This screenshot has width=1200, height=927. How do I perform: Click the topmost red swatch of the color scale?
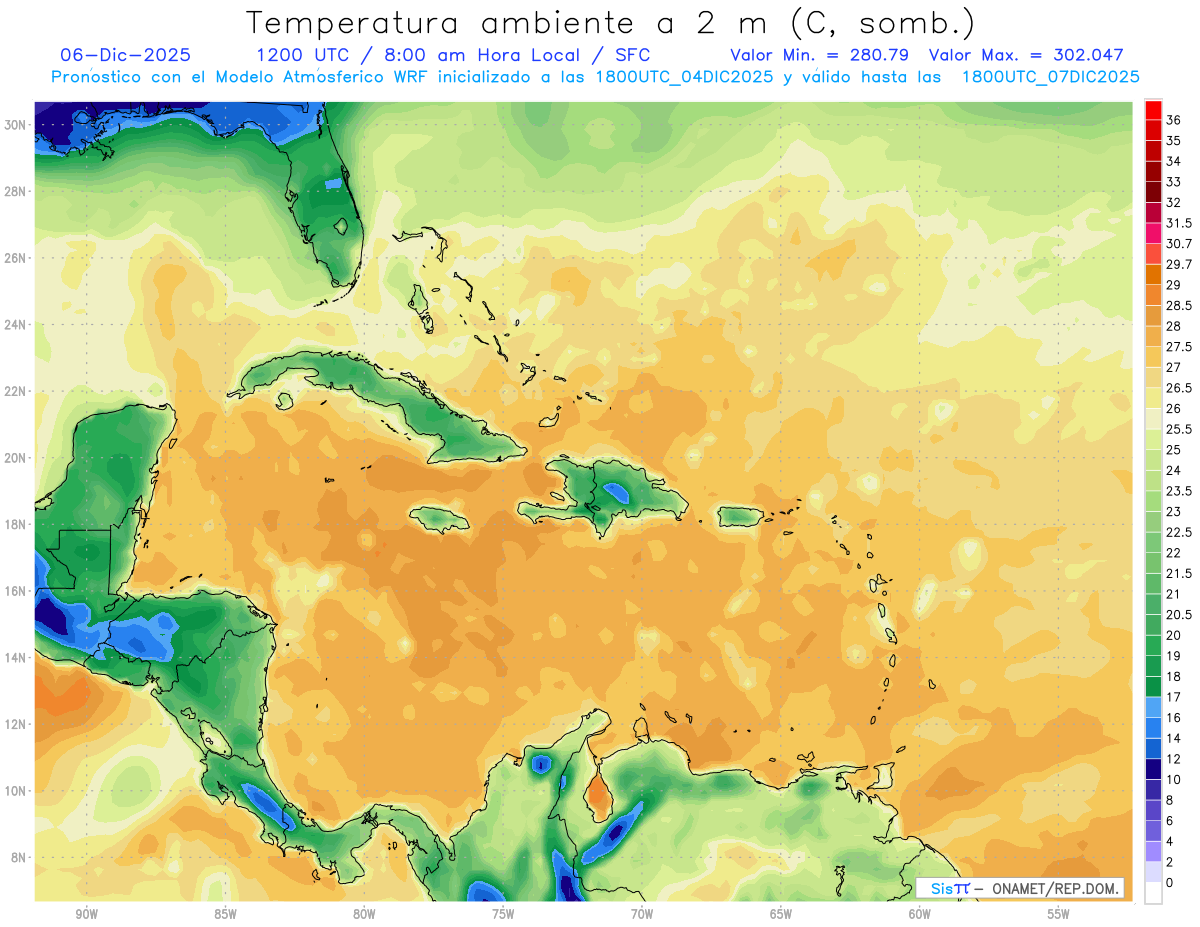point(1153,110)
